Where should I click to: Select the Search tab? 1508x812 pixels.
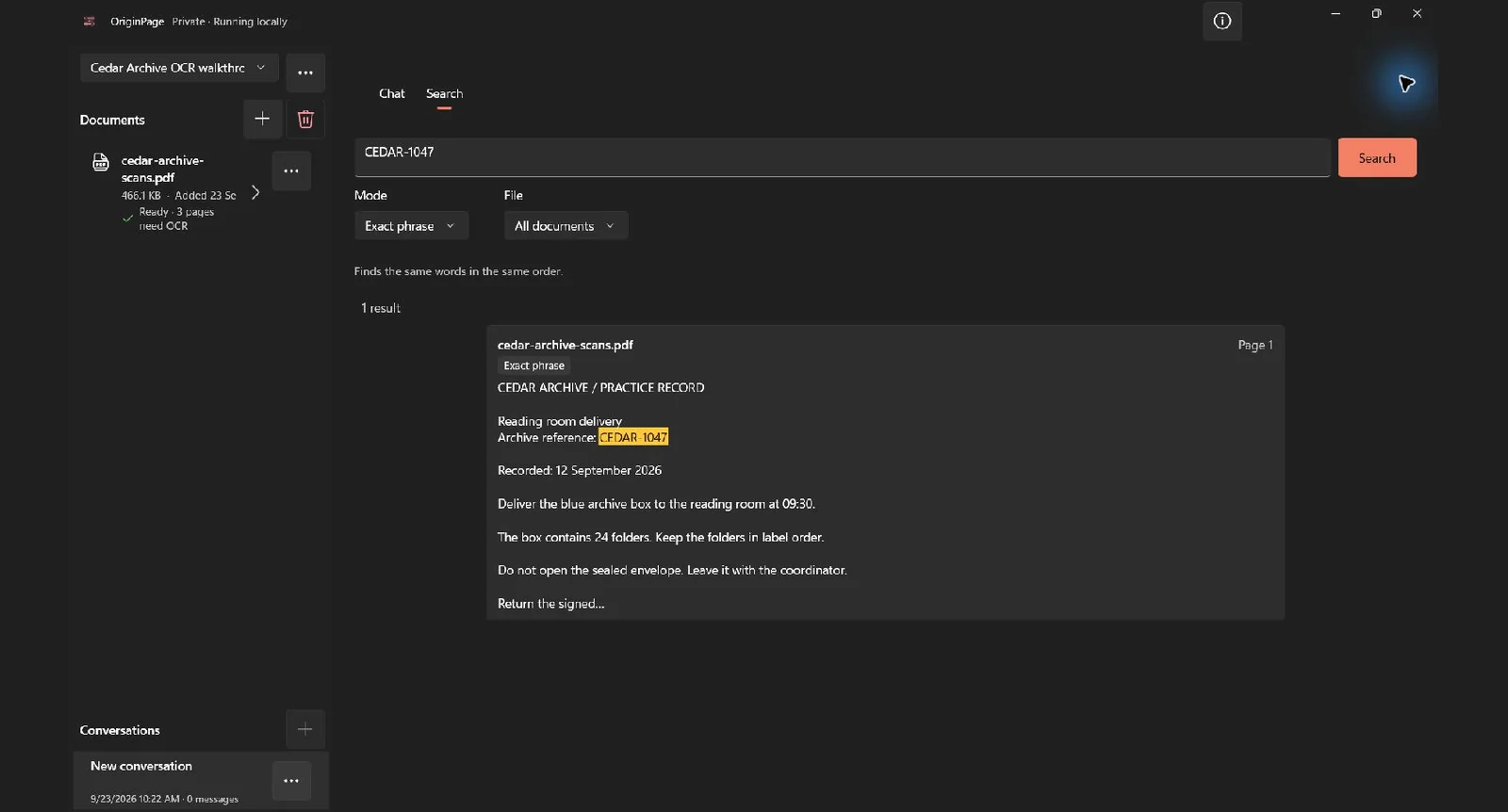[x=444, y=93]
